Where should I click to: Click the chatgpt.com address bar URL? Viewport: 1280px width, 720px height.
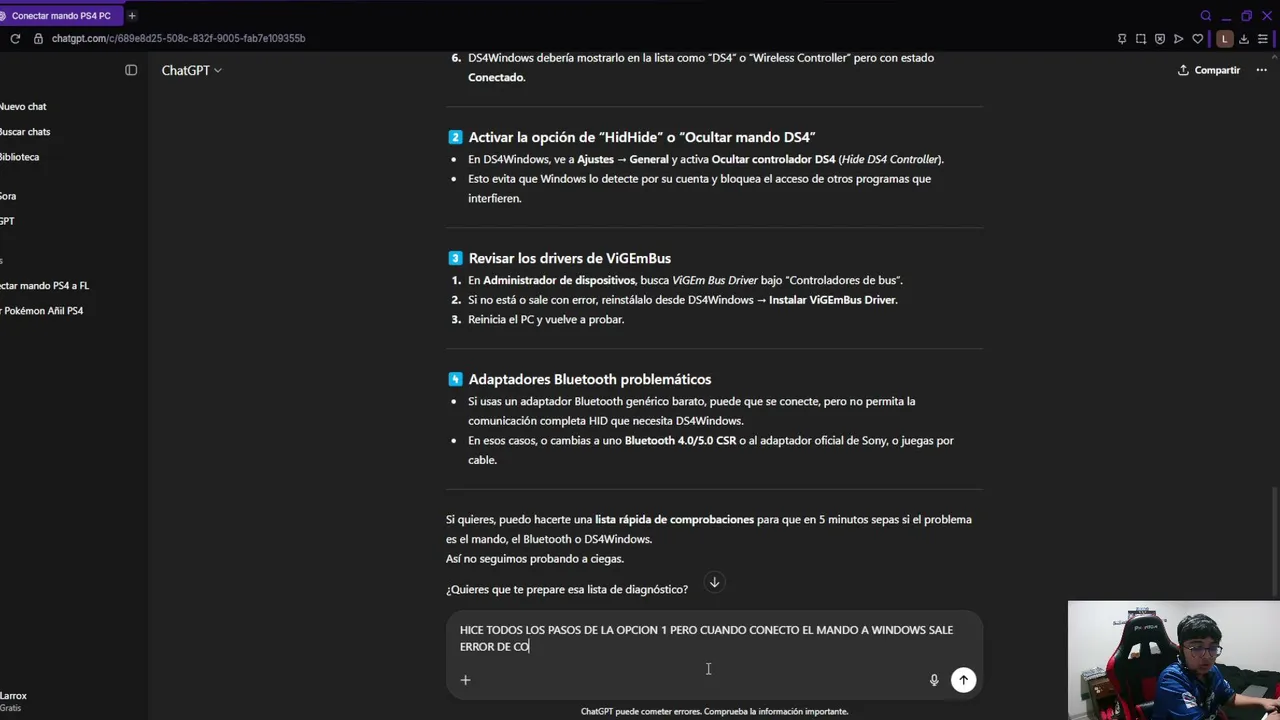click(178, 39)
